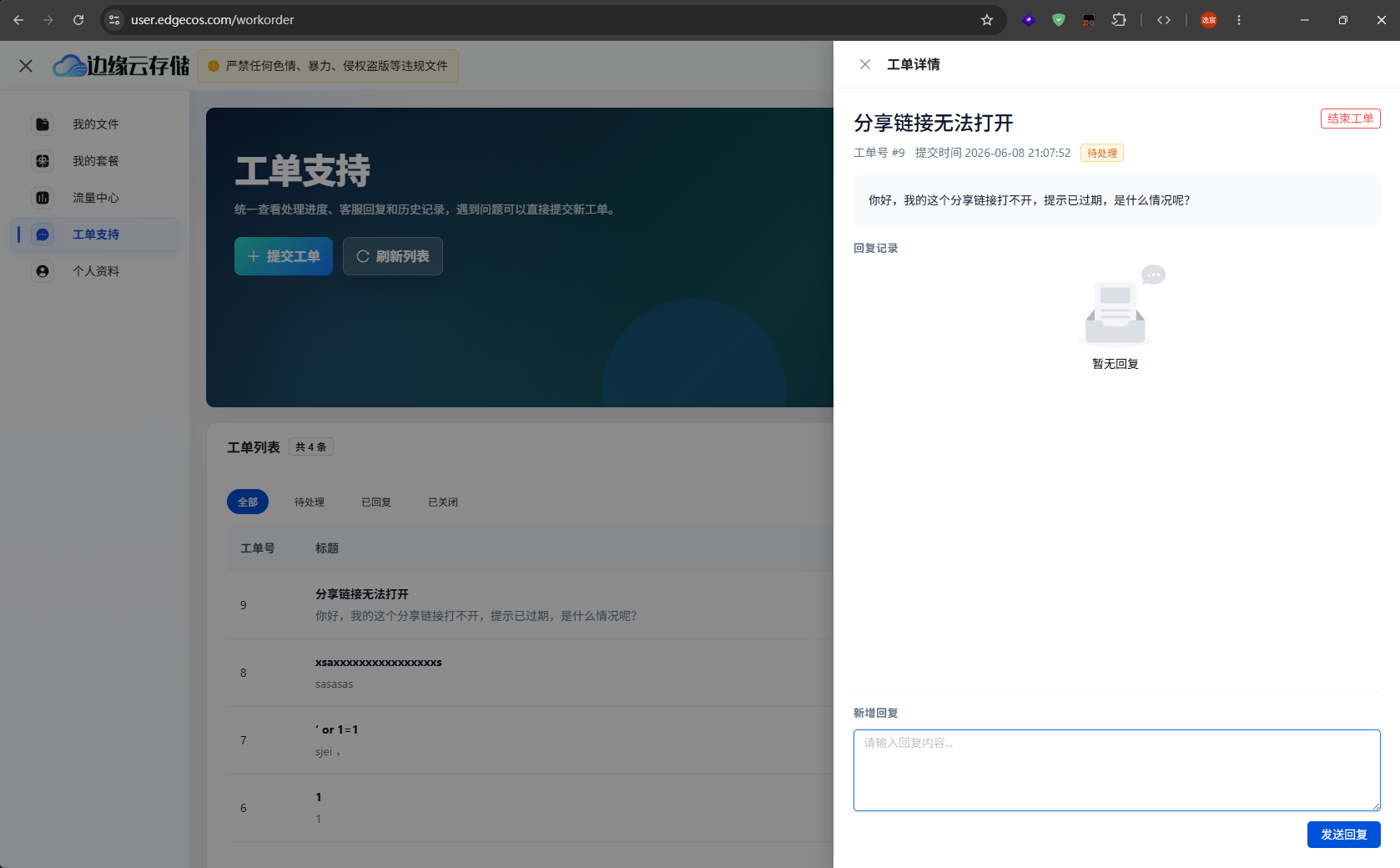This screenshot has height=868, width=1400.
Task: Open ticket number 6 row
Action: 530,808
